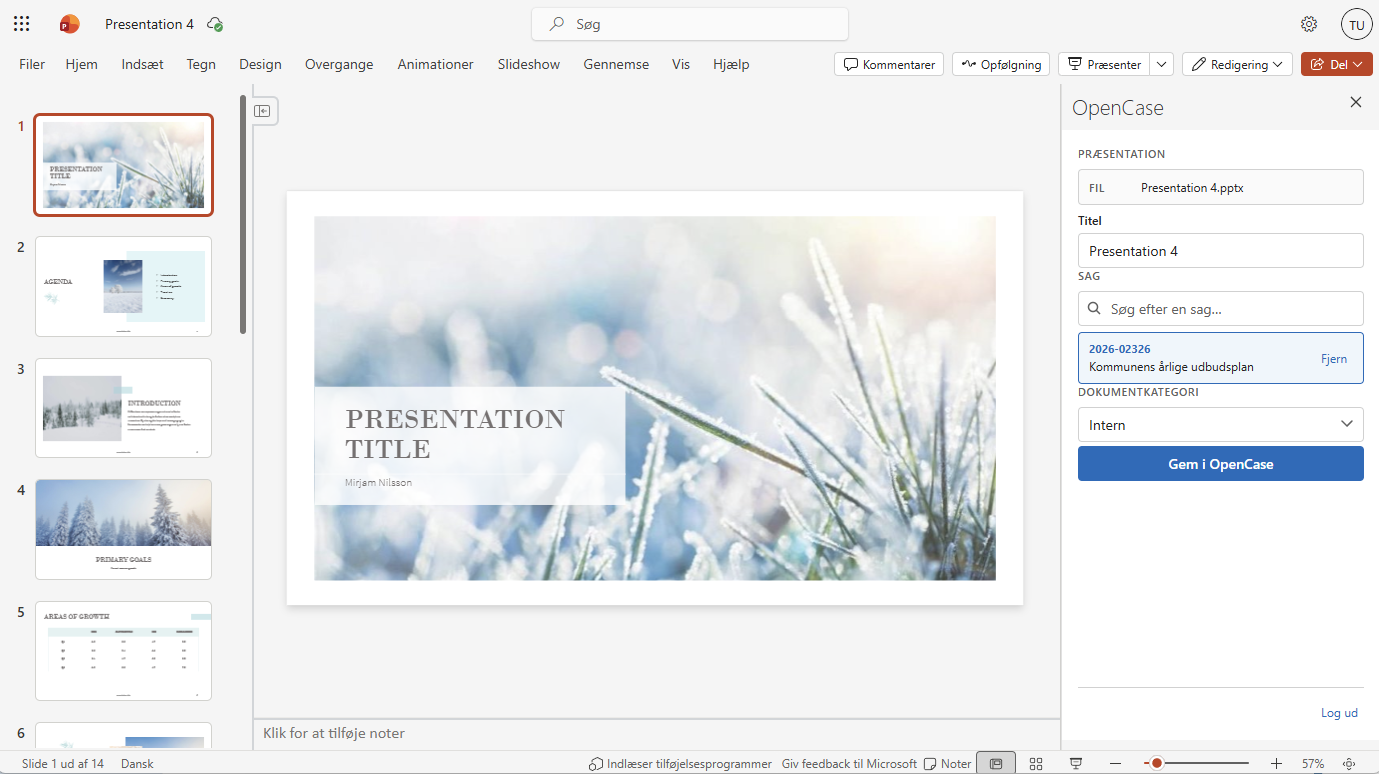
Task: Open the app launcher grid
Action: tap(22, 24)
